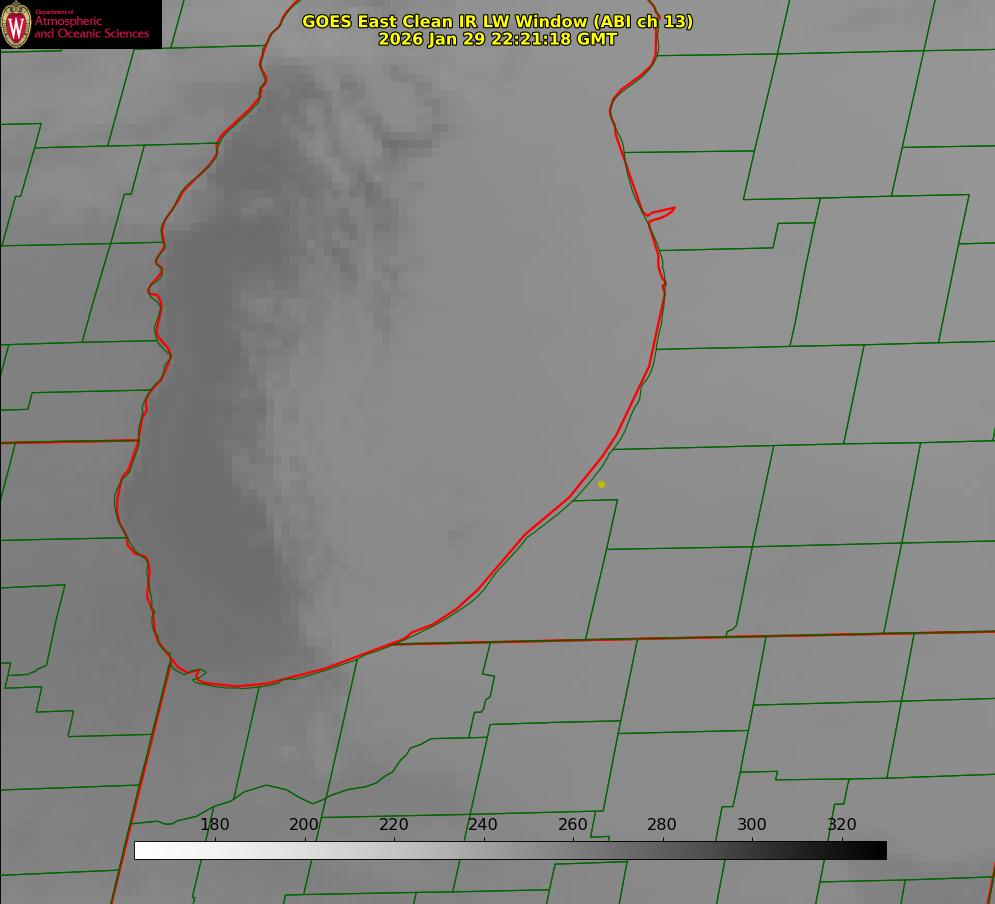Screen dimensions: 995x904
Task: Click the 260 colorbar label
Action: click(x=572, y=824)
